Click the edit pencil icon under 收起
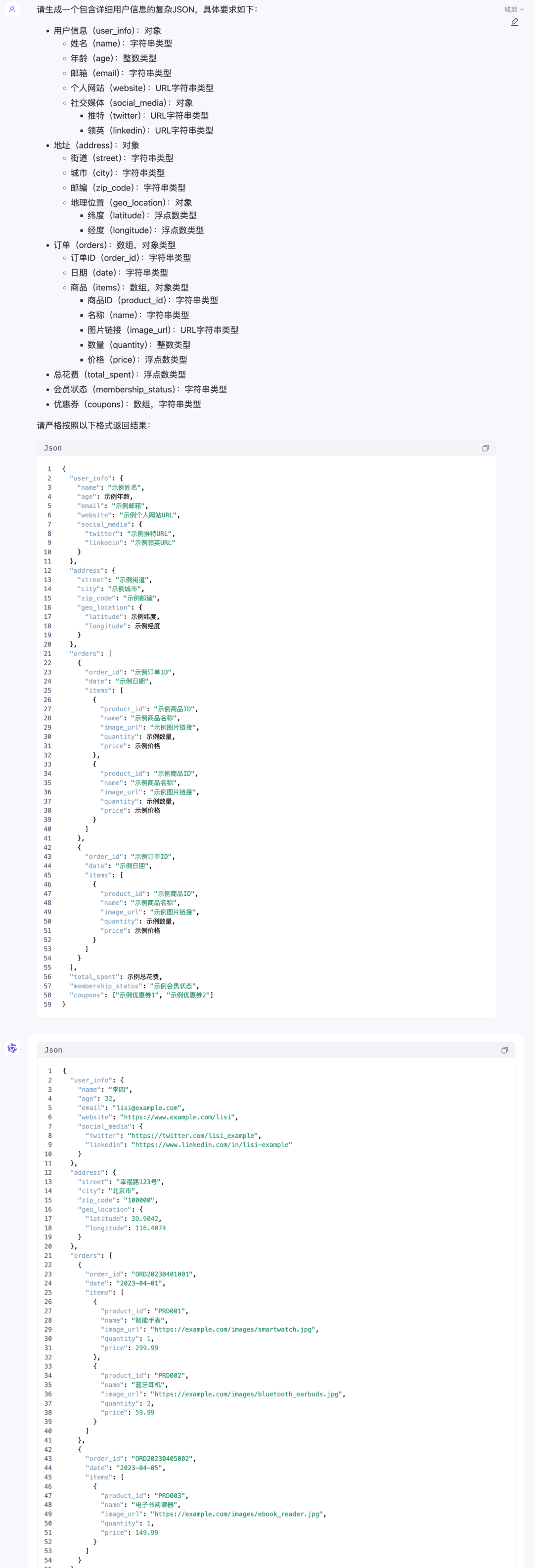The image size is (534, 1568). (x=515, y=22)
